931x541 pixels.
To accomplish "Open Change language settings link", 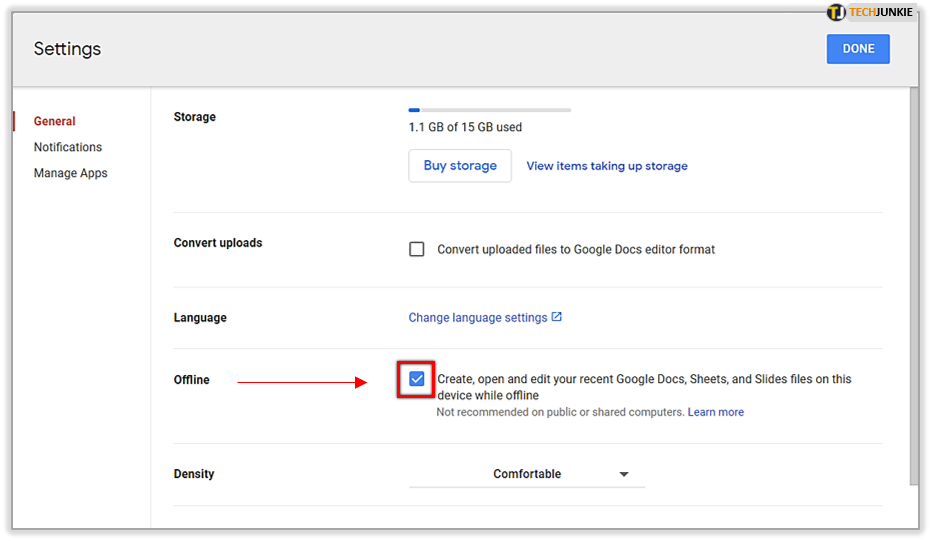I will click(x=478, y=318).
